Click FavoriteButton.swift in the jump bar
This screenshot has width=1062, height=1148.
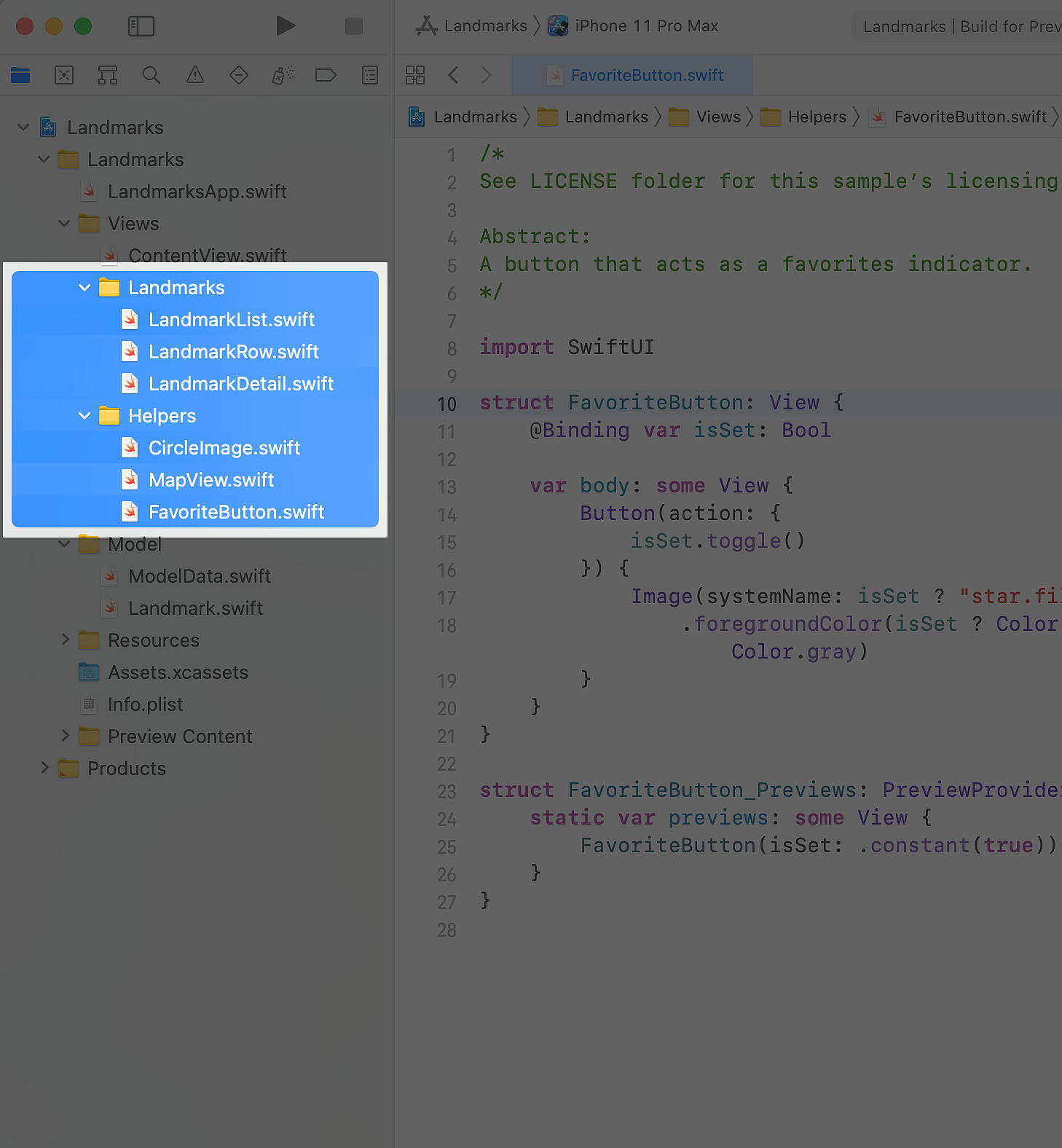[958, 117]
